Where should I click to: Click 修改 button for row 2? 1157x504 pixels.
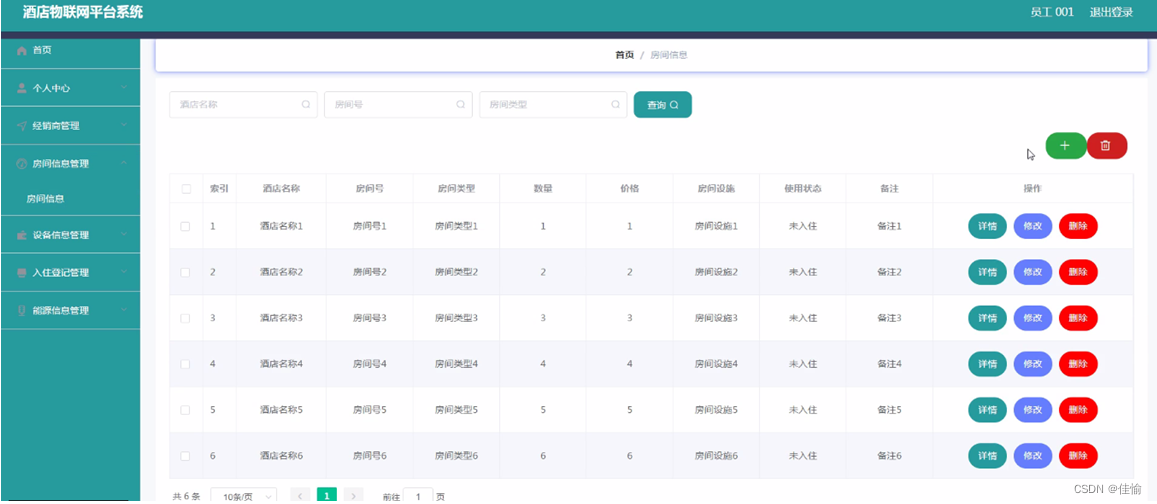tap(1033, 272)
